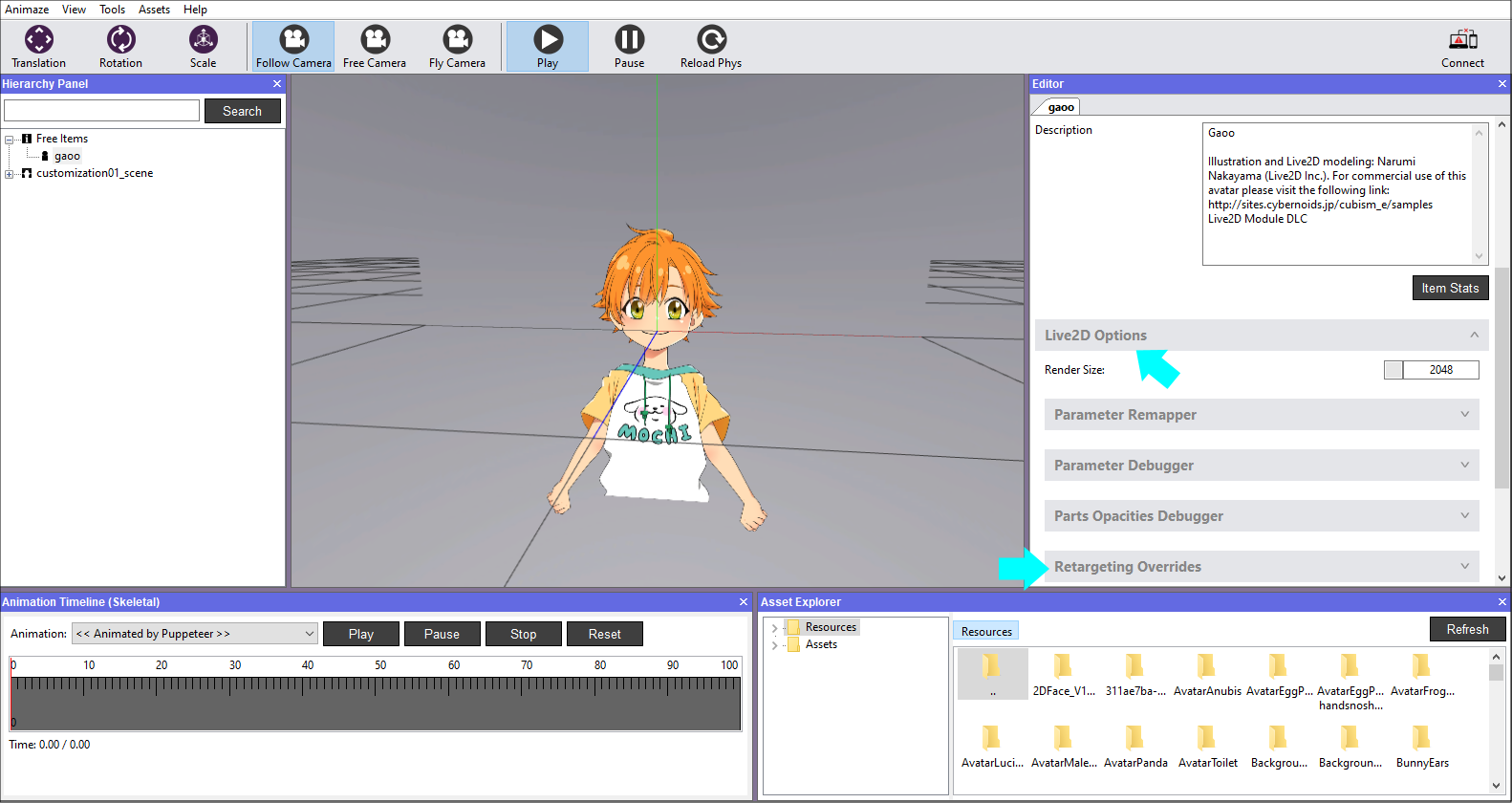Click the Resources breadcrumb in Asset Explorer

pyautogui.click(x=986, y=632)
